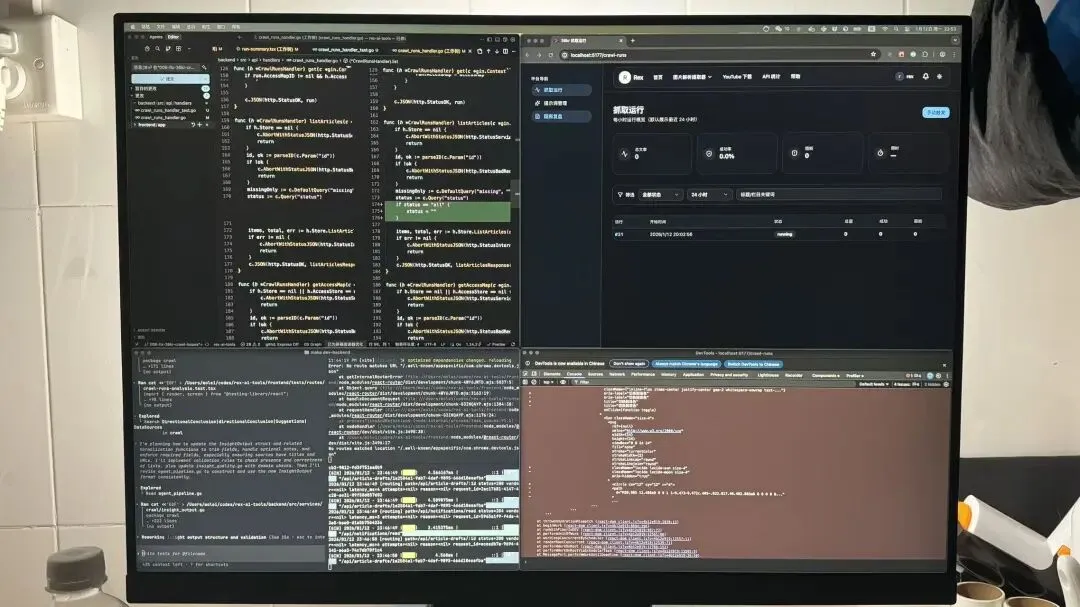The image size is (1080, 607).
Task: Close the crawl_runs_handler.go diff tab
Action: (470, 51)
